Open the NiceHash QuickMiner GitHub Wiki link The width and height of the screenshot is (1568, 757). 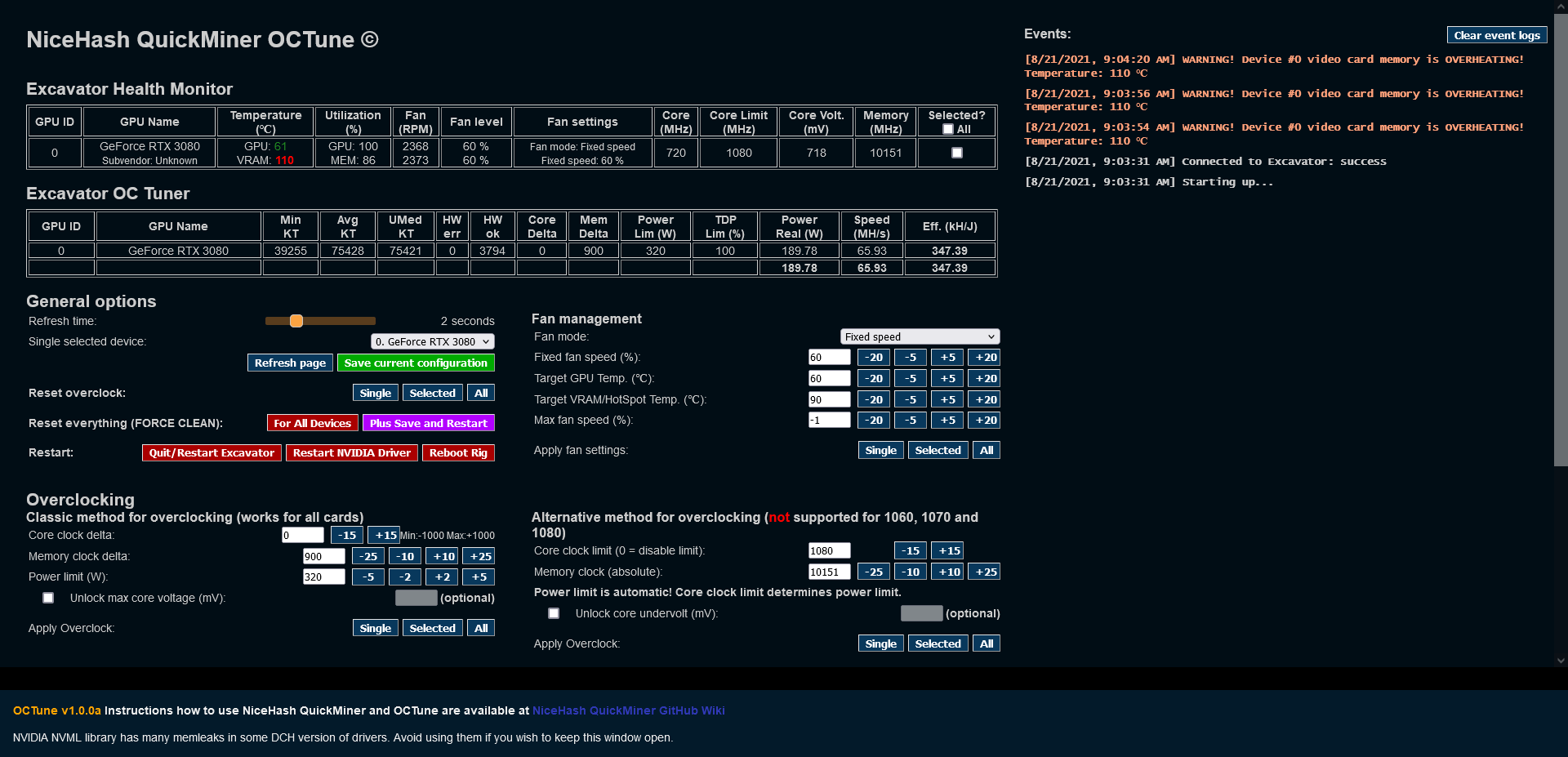(628, 710)
